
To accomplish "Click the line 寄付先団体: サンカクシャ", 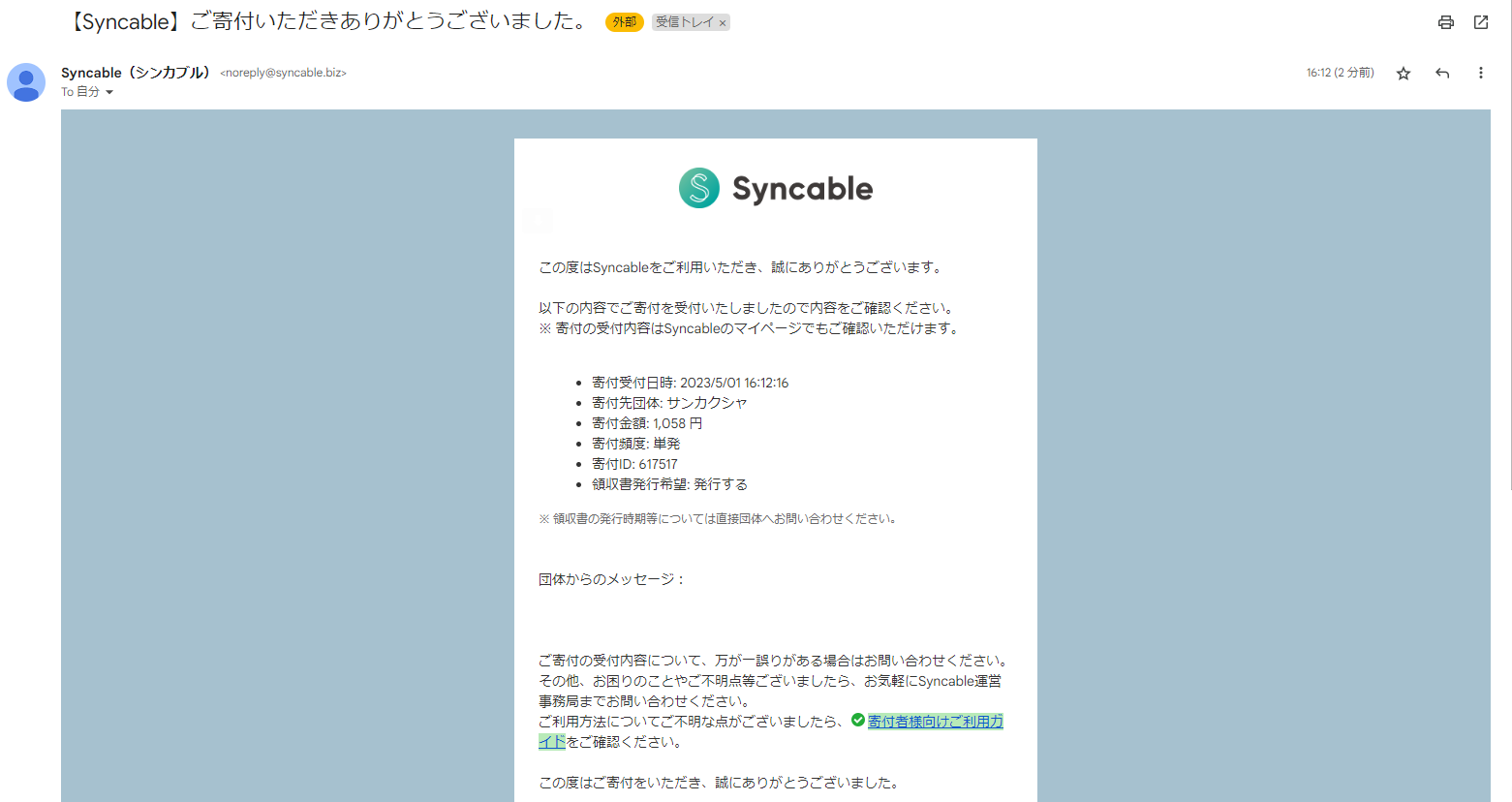I will pos(669,403).
